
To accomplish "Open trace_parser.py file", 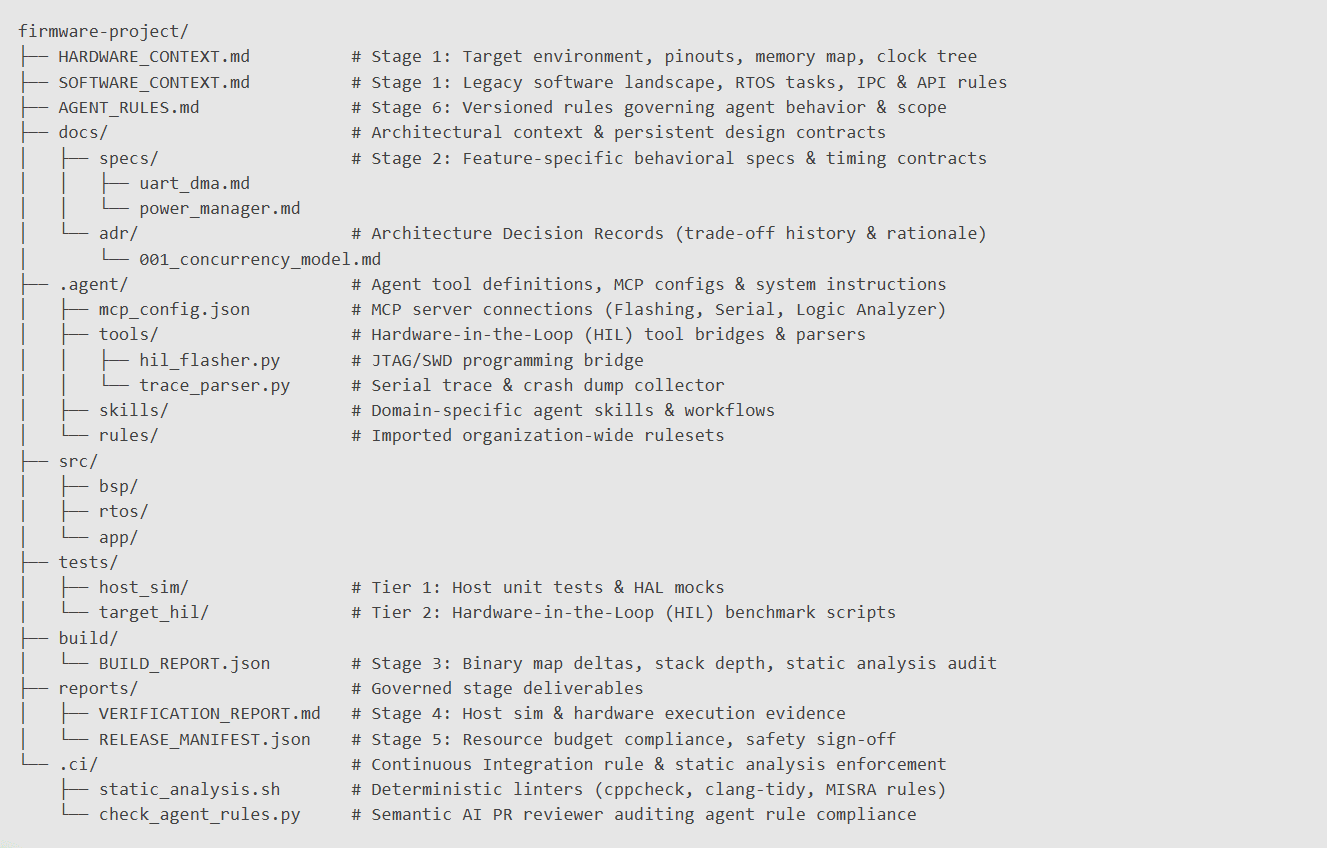I will [214, 385].
